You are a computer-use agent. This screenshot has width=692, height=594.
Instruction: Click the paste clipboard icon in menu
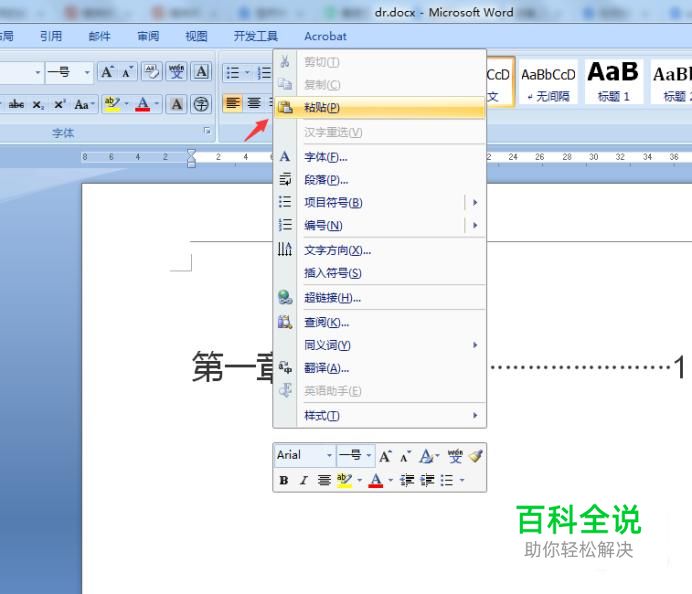[x=285, y=107]
